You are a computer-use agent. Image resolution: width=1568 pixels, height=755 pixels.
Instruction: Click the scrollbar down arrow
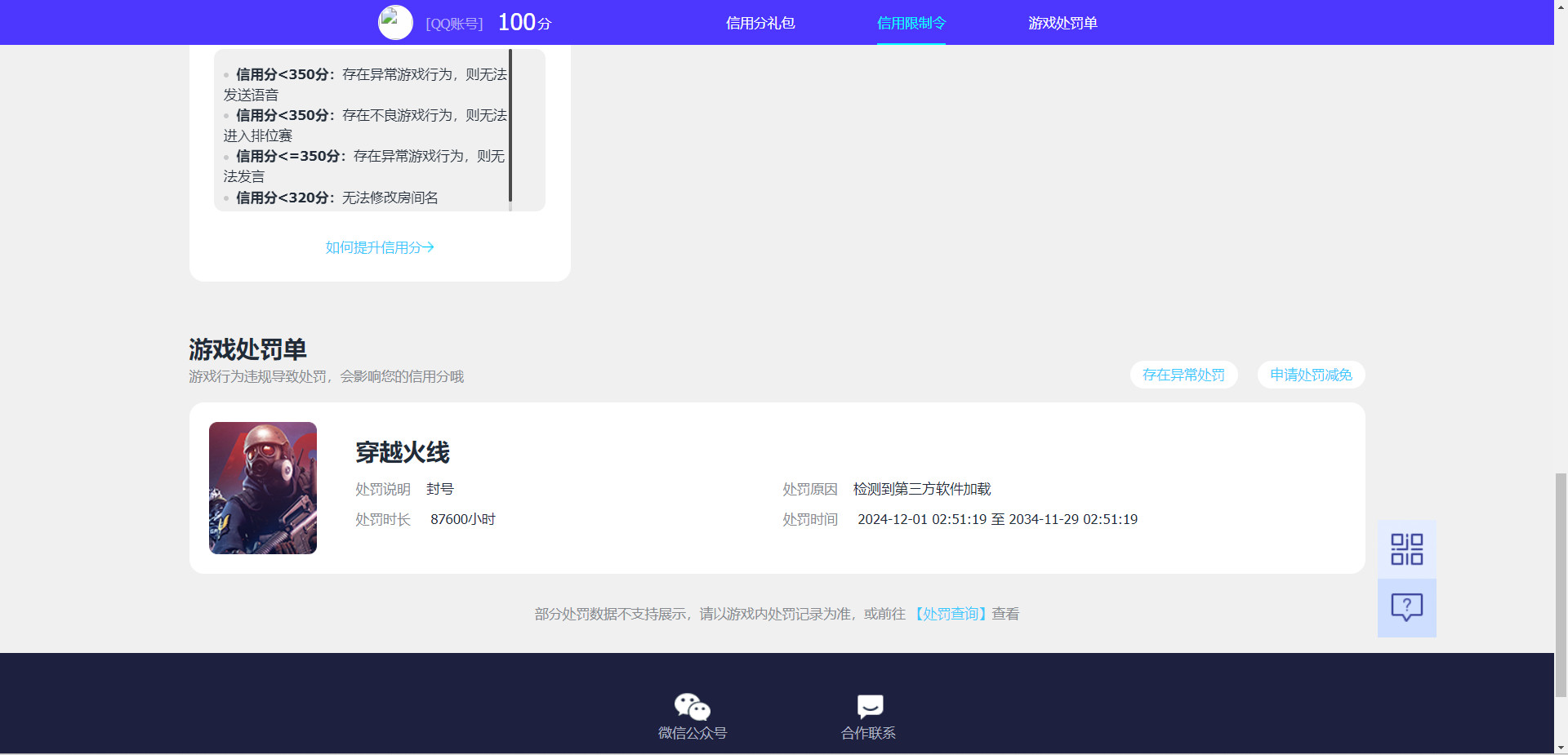click(1561, 747)
